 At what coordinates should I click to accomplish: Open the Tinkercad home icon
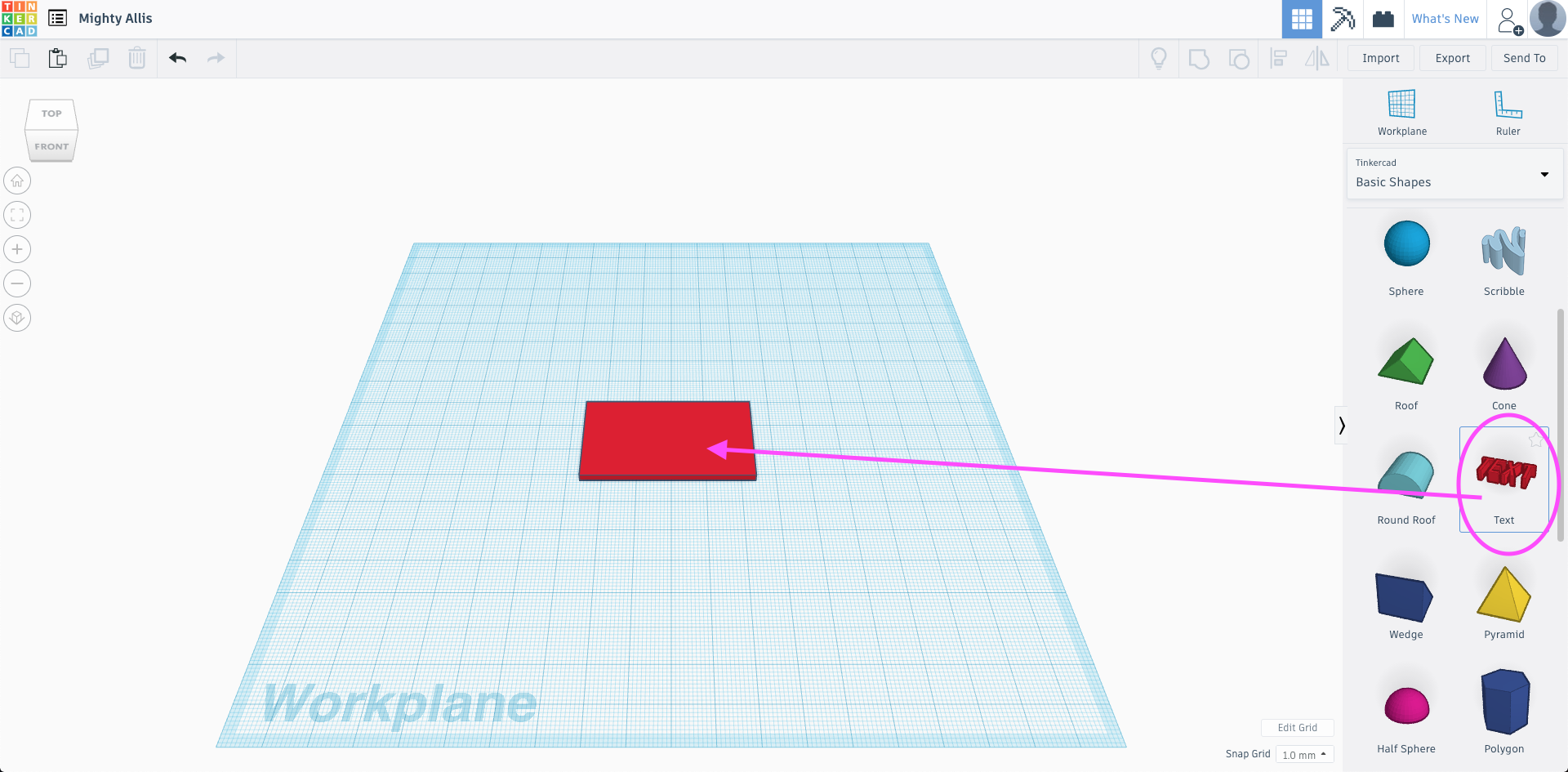point(18,18)
